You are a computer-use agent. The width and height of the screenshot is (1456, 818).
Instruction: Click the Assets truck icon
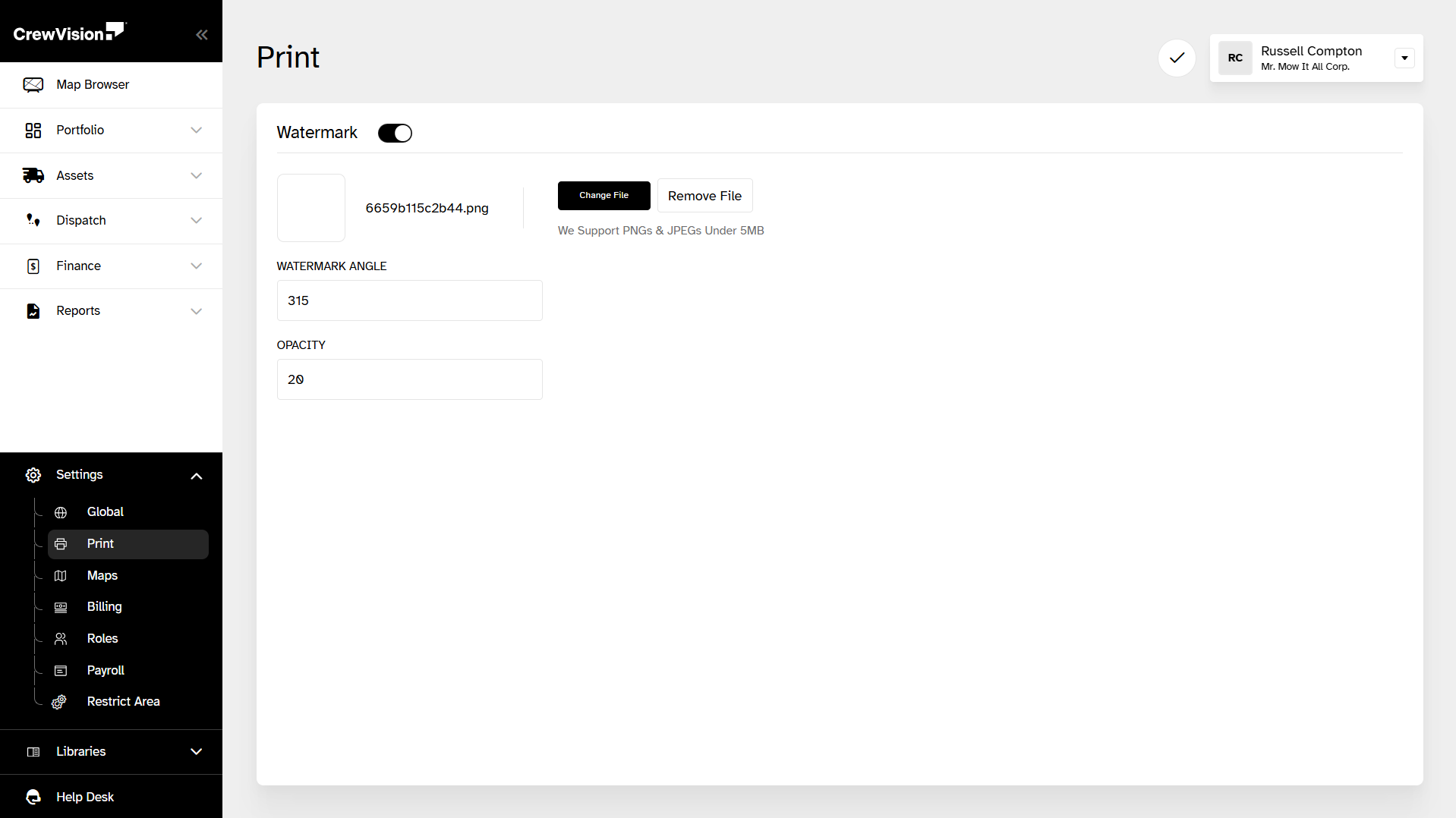coord(33,175)
